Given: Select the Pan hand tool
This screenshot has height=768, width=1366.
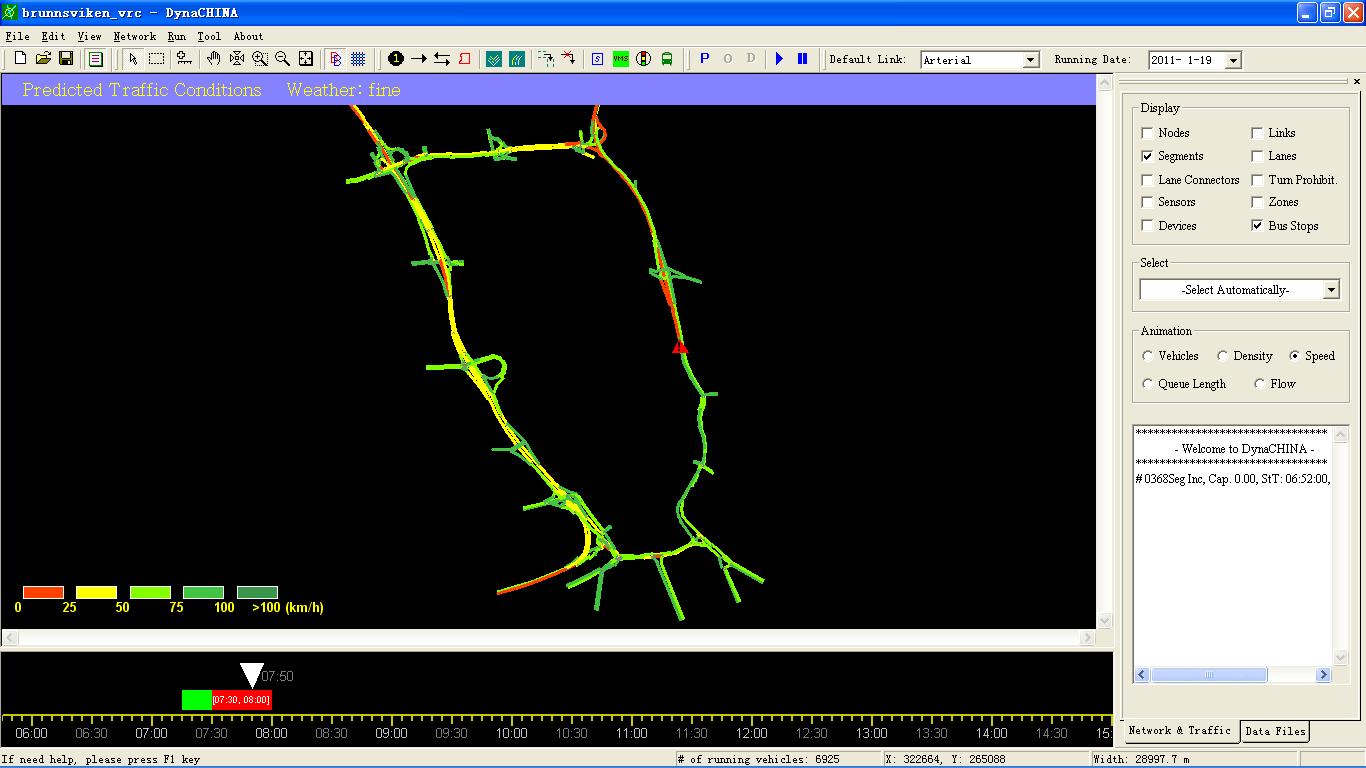Looking at the screenshot, I should [213, 59].
